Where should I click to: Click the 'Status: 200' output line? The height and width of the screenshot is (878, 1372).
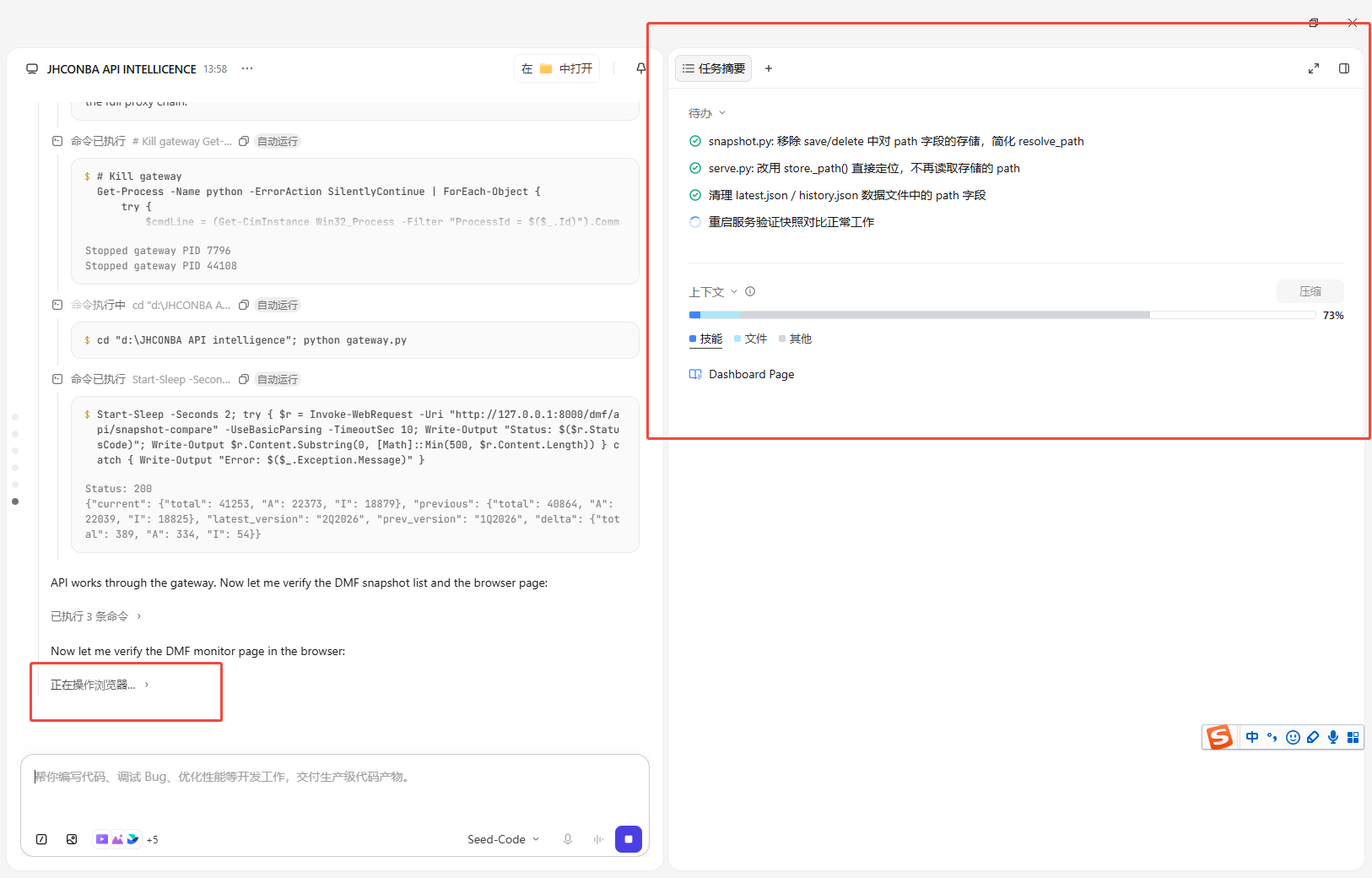coord(119,489)
